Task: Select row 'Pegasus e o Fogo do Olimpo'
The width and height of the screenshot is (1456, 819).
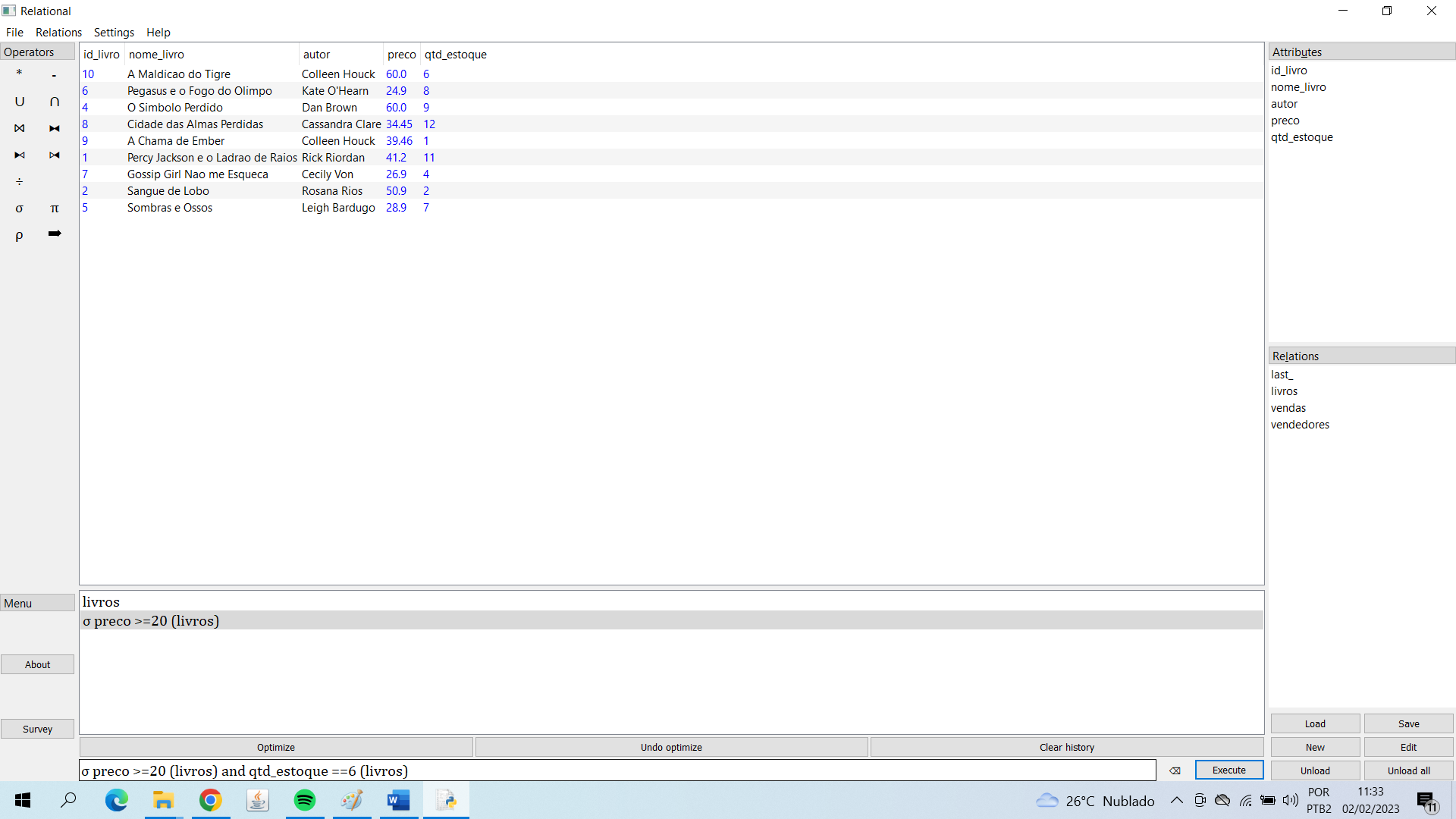Action: [671, 91]
